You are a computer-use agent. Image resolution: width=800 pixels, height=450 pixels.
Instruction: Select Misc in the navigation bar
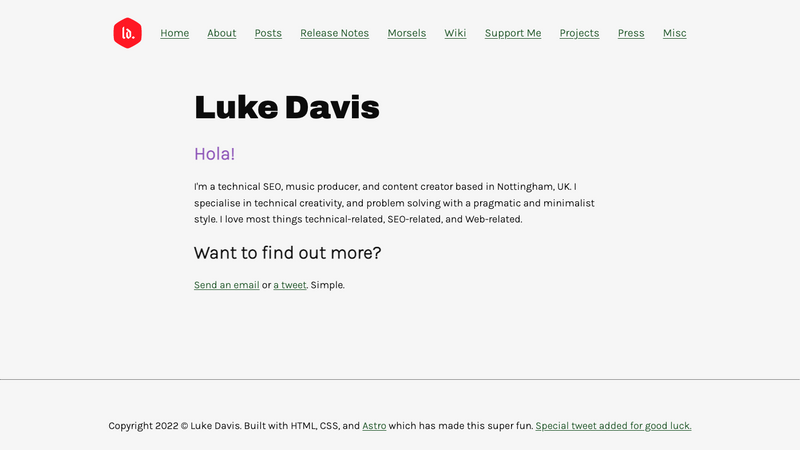pyautogui.click(x=674, y=33)
